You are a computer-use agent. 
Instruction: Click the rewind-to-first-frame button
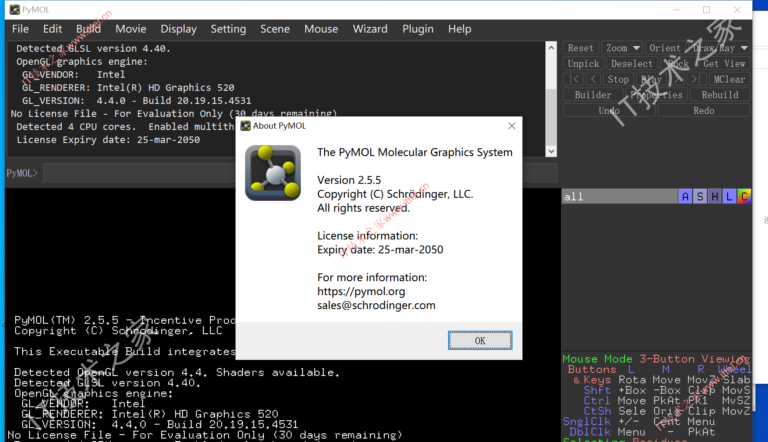[573, 80]
